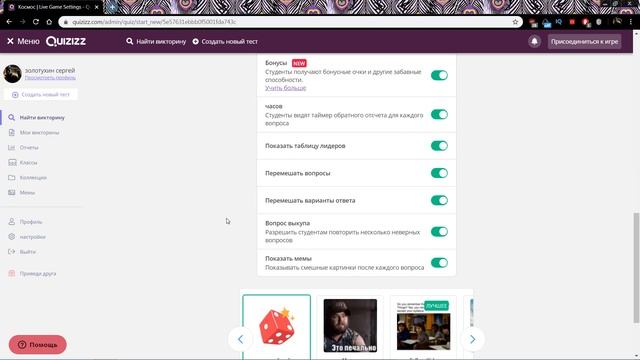The image size is (640, 360).
Task: Open Коллекции in sidebar
Action: click(33, 178)
